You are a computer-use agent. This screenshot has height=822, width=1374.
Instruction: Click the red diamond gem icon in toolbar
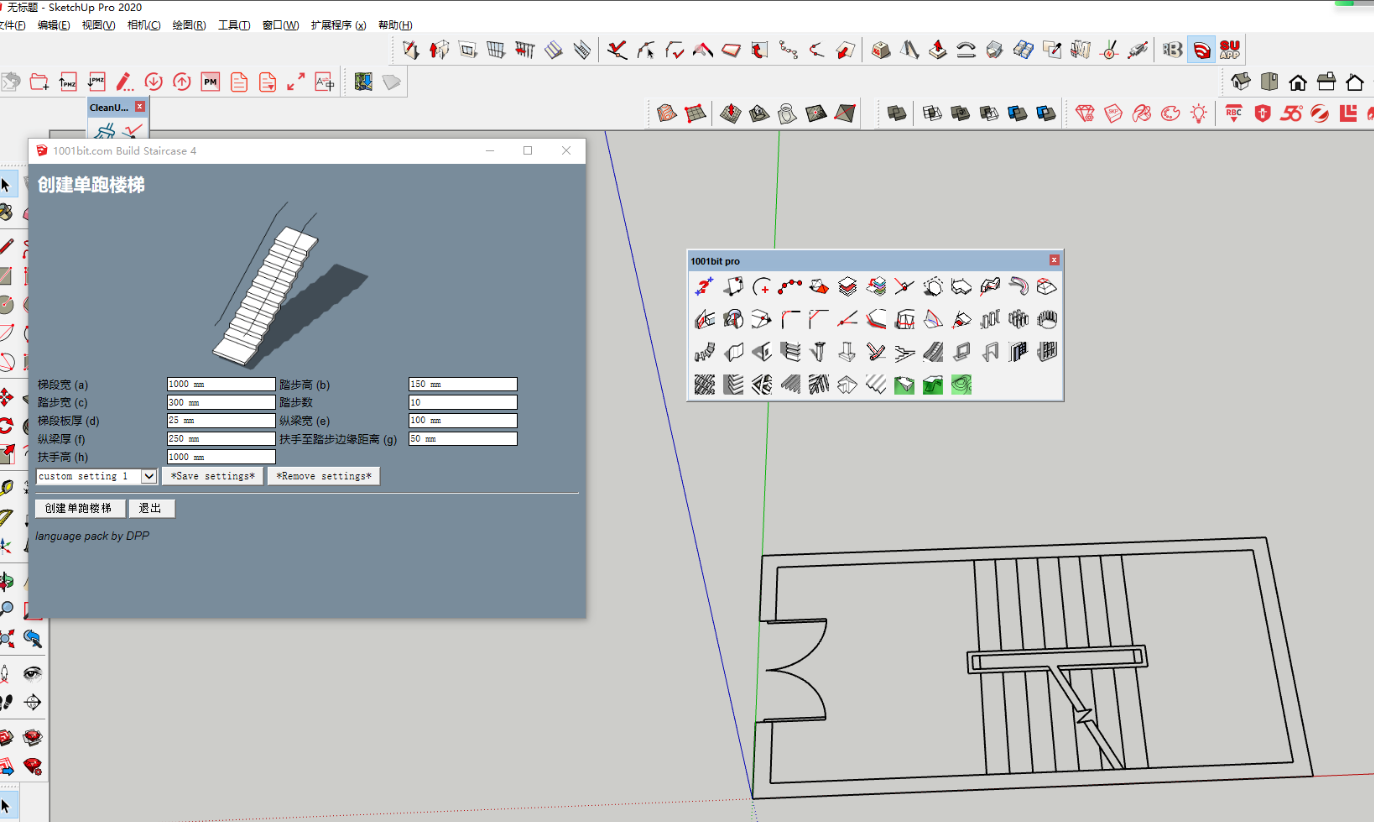[1086, 114]
